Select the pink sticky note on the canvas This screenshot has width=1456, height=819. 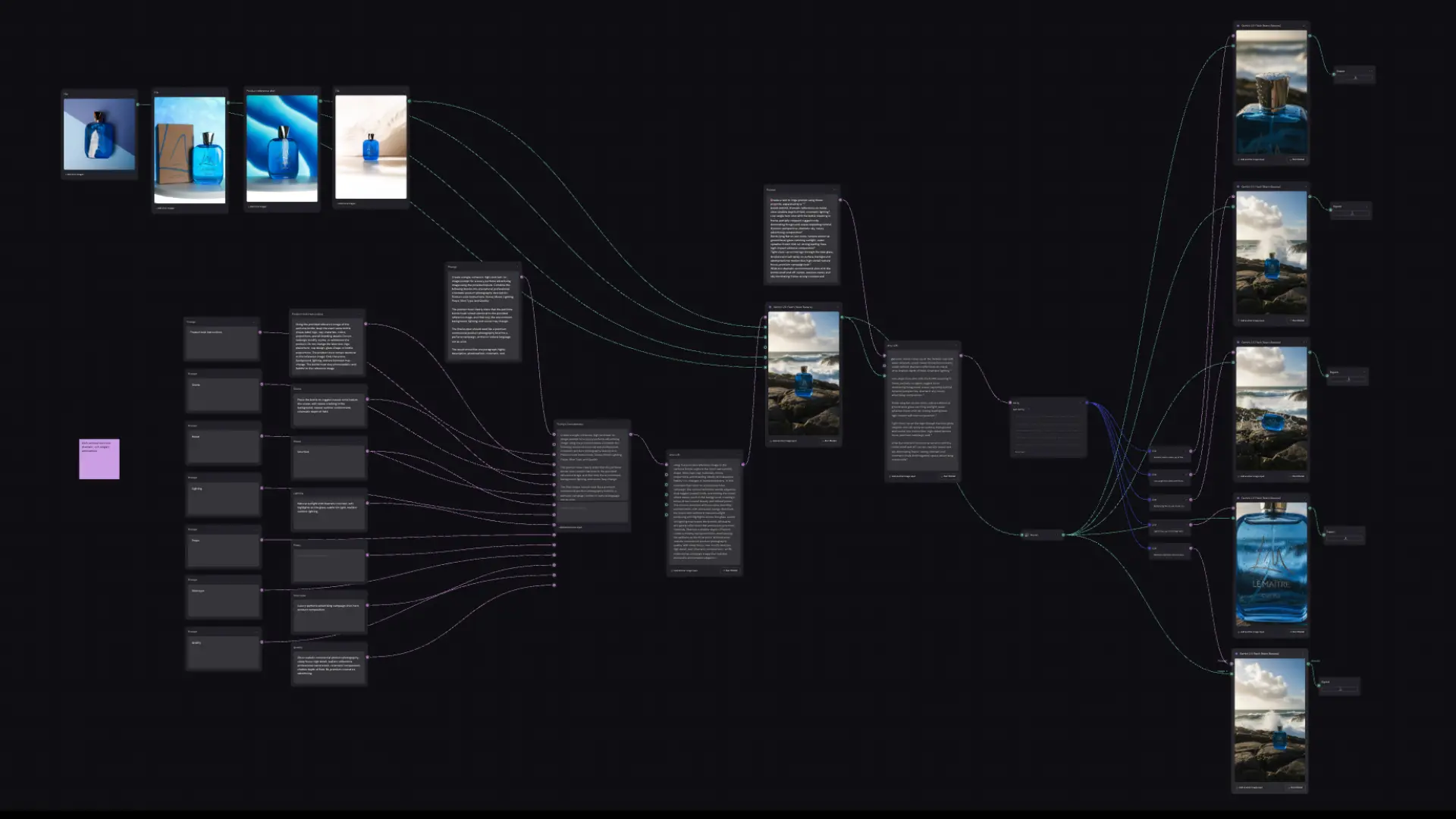pyautogui.click(x=99, y=459)
